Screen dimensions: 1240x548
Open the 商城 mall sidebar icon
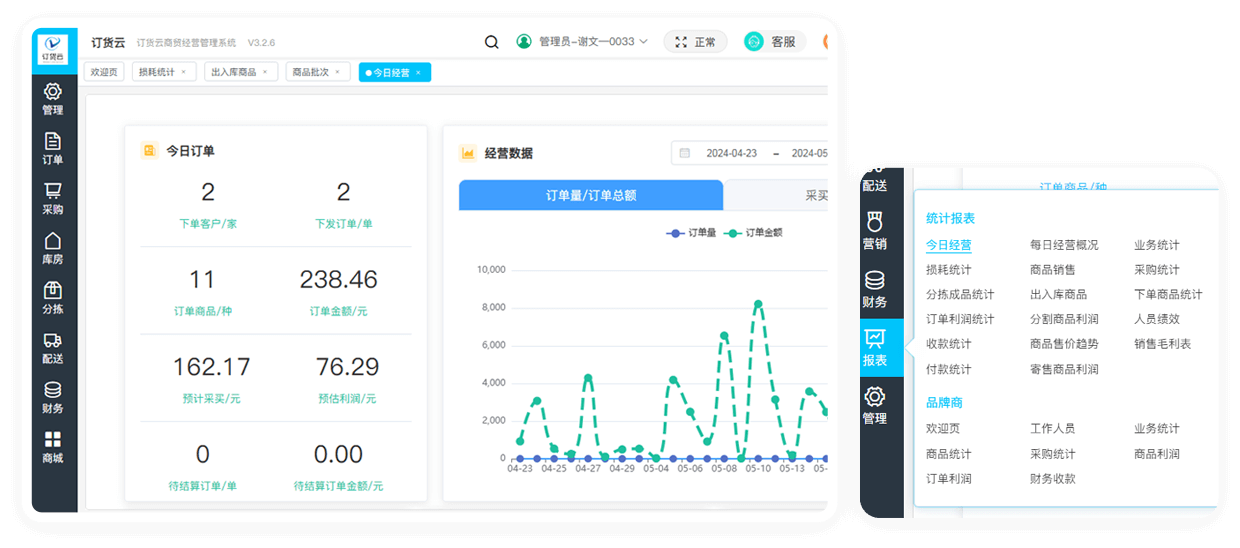pyautogui.click(x=53, y=447)
